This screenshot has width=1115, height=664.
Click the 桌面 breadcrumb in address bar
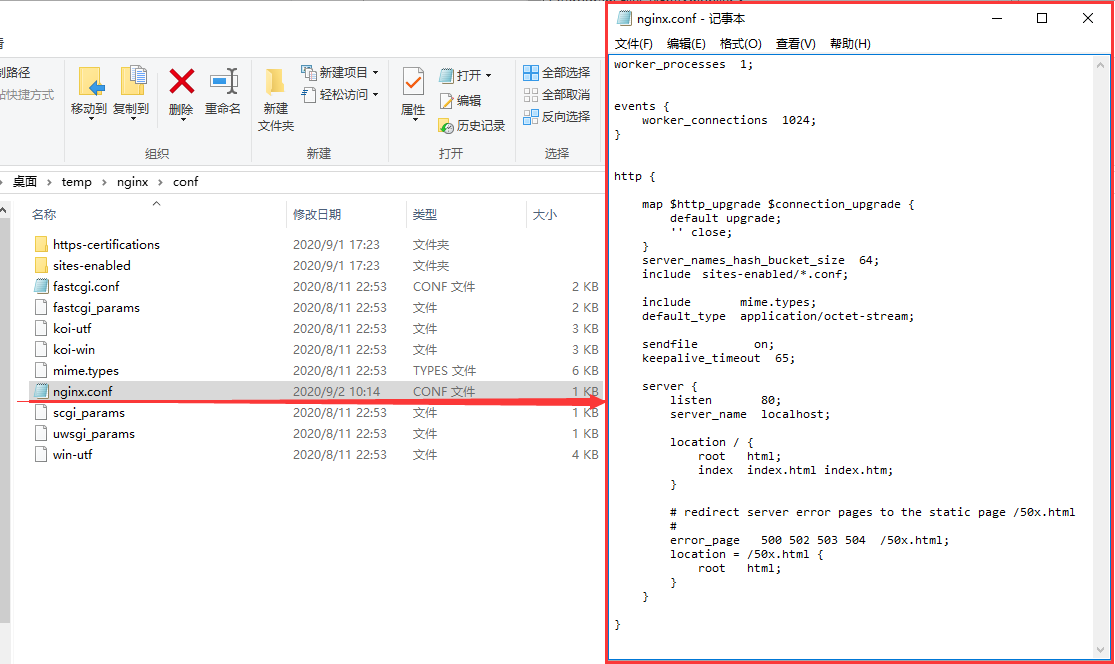(x=25, y=182)
